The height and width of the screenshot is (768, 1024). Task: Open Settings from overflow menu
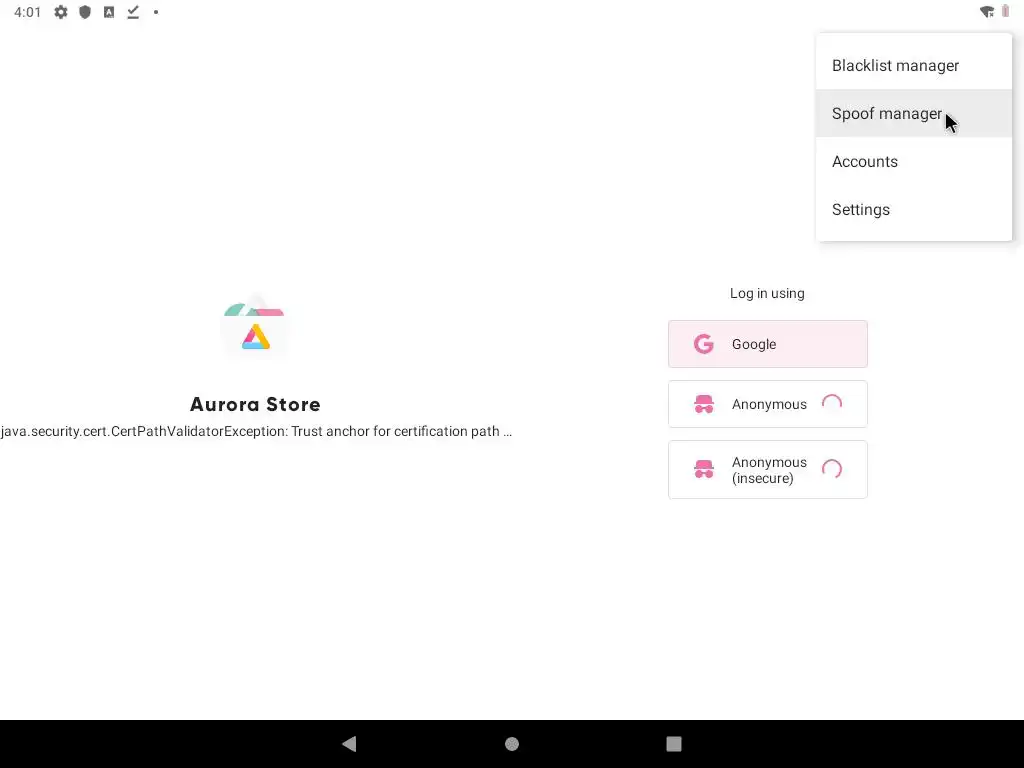(x=914, y=210)
